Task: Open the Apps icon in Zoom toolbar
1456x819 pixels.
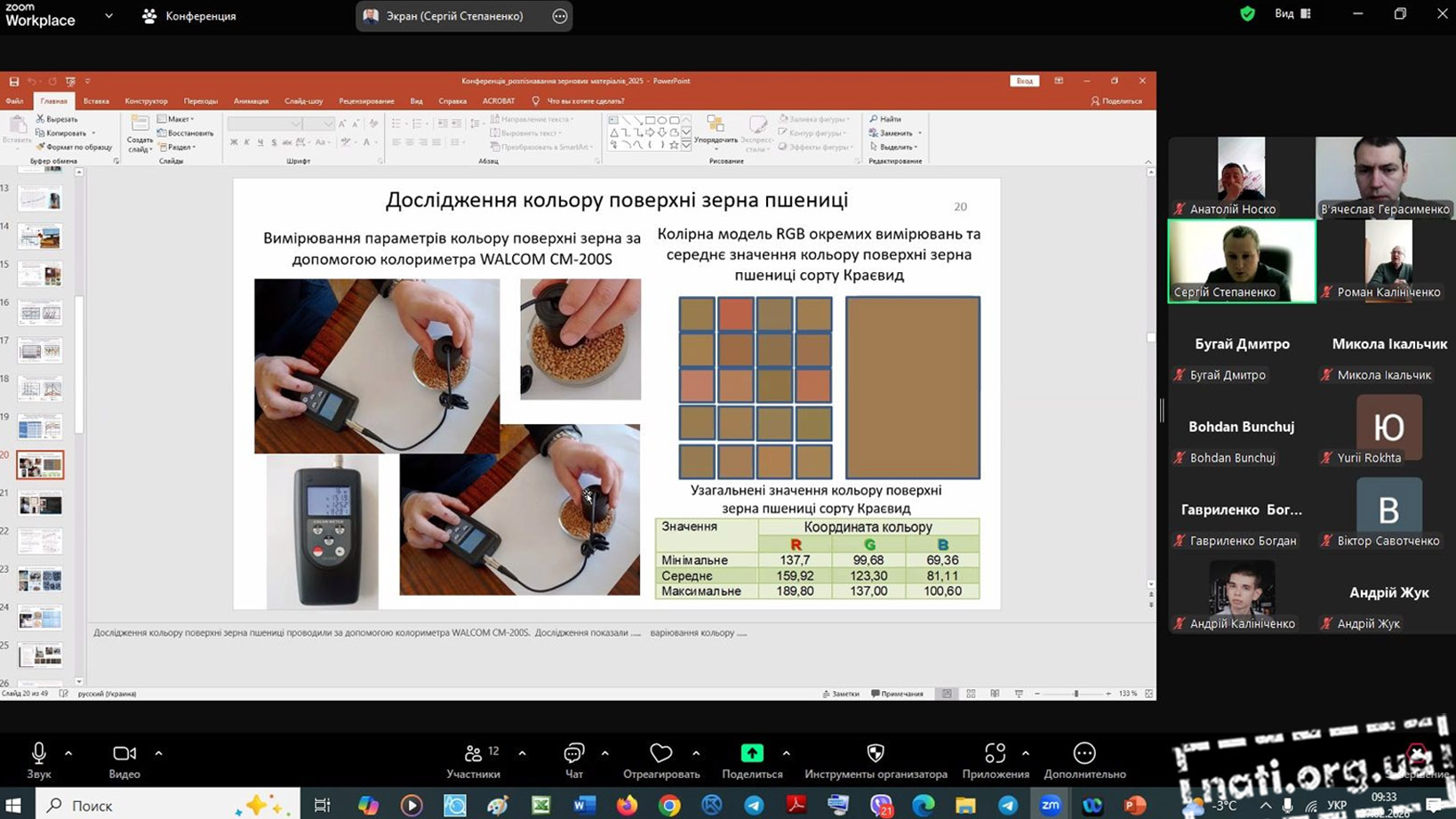Action: pyautogui.click(x=995, y=760)
